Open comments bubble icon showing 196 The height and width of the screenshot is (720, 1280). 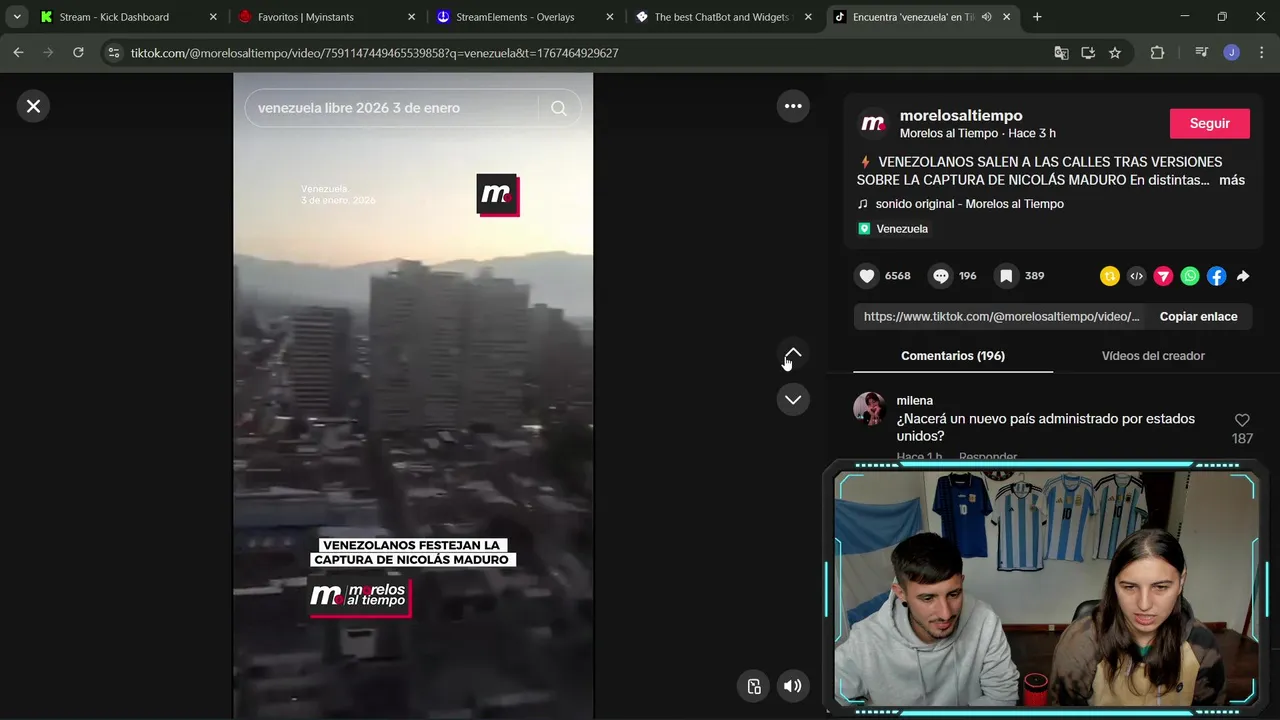[x=941, y=276]
